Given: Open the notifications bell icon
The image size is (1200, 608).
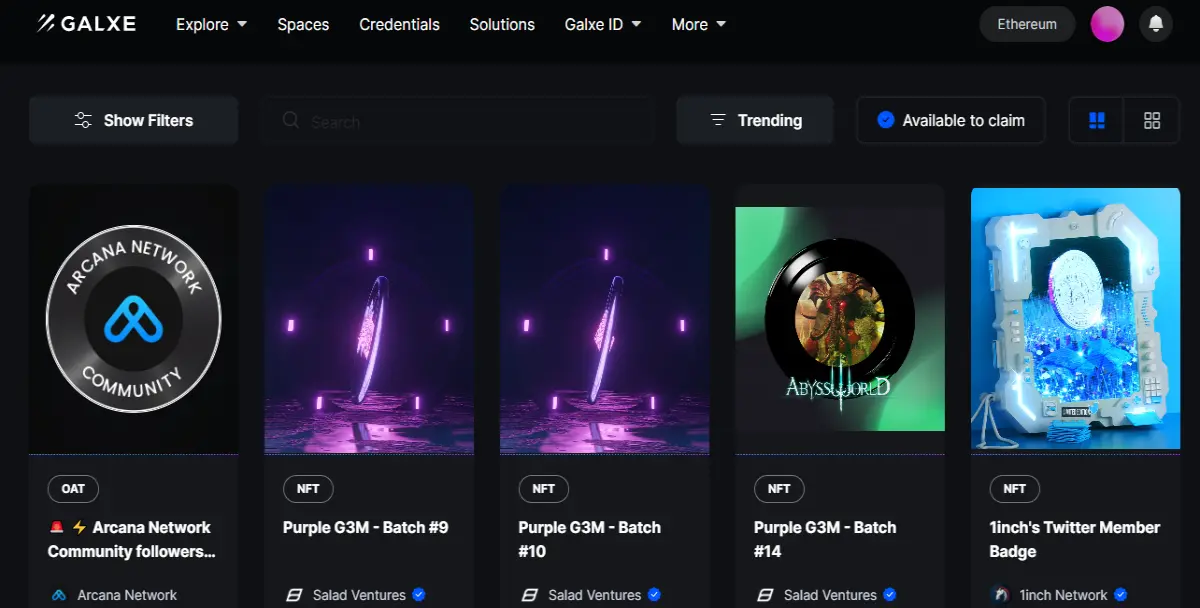Looking at the screenshot, I should point(1156,24).
